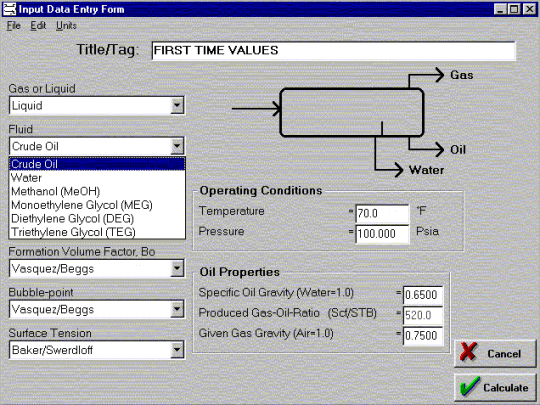This screenshot has width=540, height=405.
Task: Open the Surface Tension dropdown
Action: 177,350
